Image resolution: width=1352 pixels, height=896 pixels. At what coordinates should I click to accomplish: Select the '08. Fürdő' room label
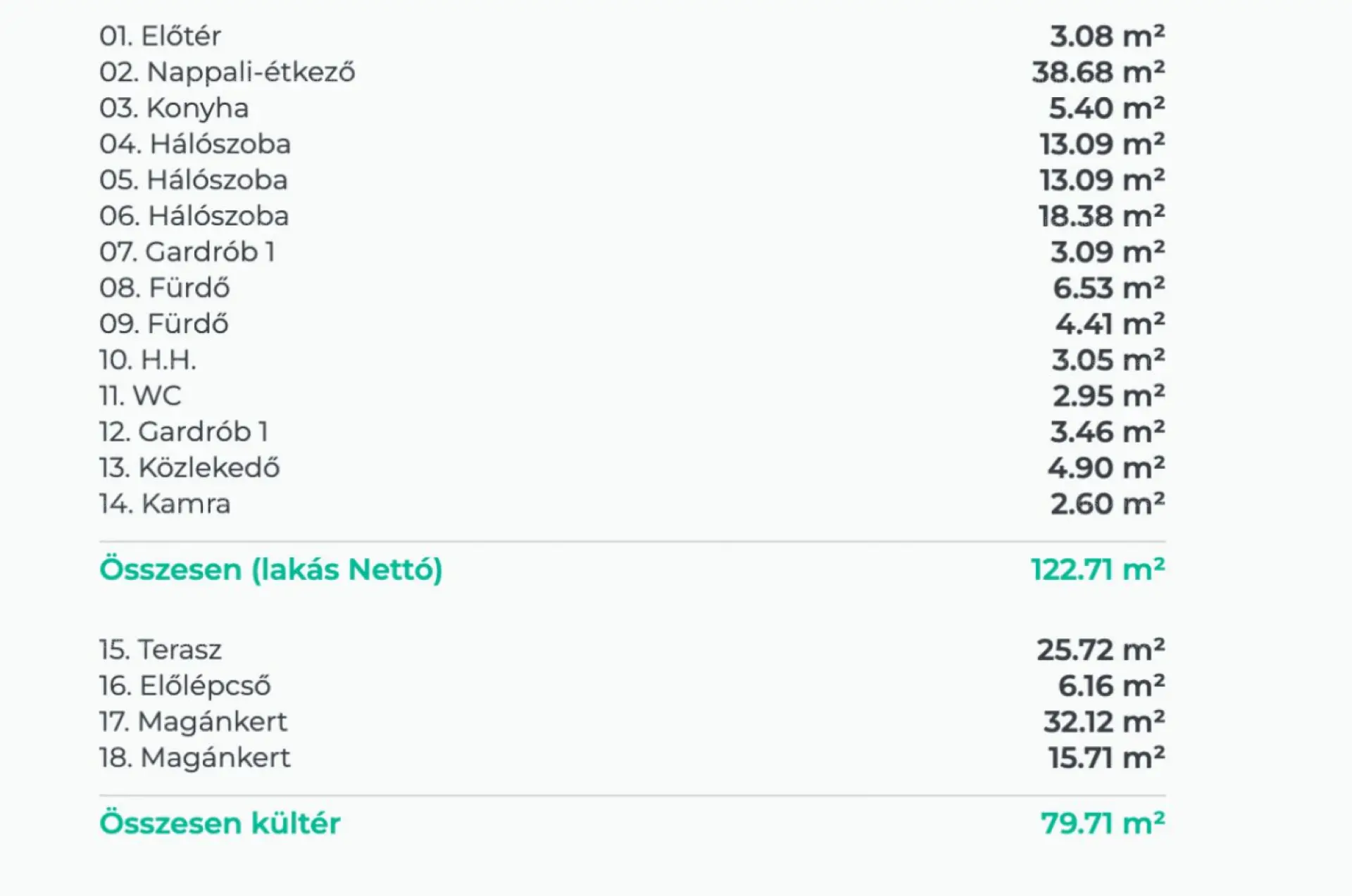tap(164, 287)
